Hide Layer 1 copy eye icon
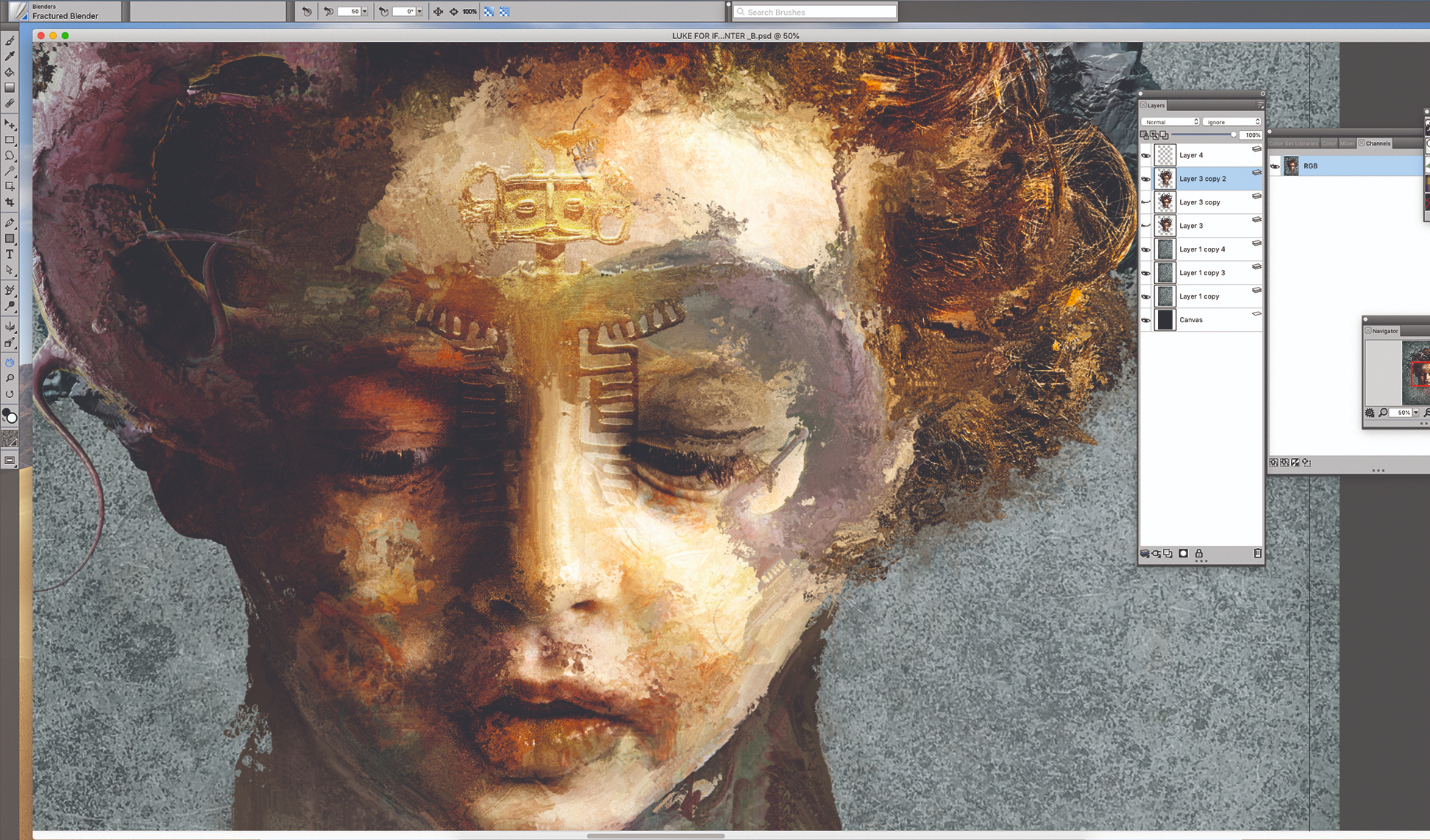This screenshot has width=1430, height=840. coord(1145,296)
